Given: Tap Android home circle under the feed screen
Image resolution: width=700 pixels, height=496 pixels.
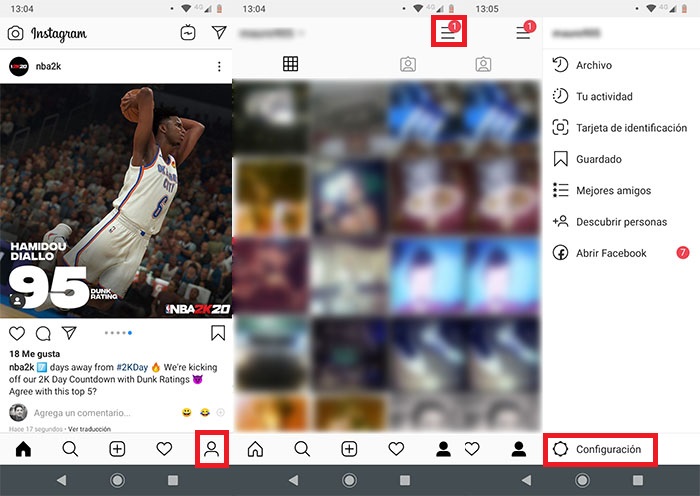Looking at the screenshot, I should tap(117, 480).
